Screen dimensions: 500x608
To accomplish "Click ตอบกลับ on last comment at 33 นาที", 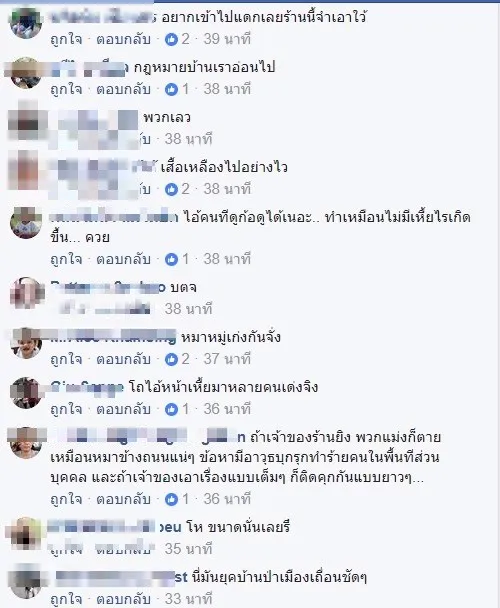I will tap(123, 599).
